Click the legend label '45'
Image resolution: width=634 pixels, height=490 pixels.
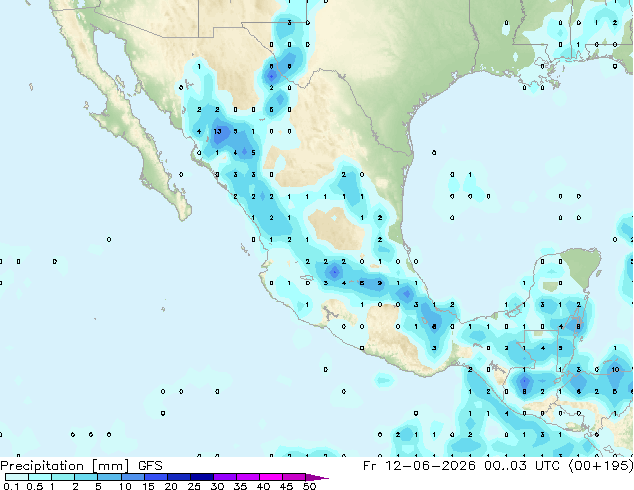pyautogui.click(x=286, y=486)
